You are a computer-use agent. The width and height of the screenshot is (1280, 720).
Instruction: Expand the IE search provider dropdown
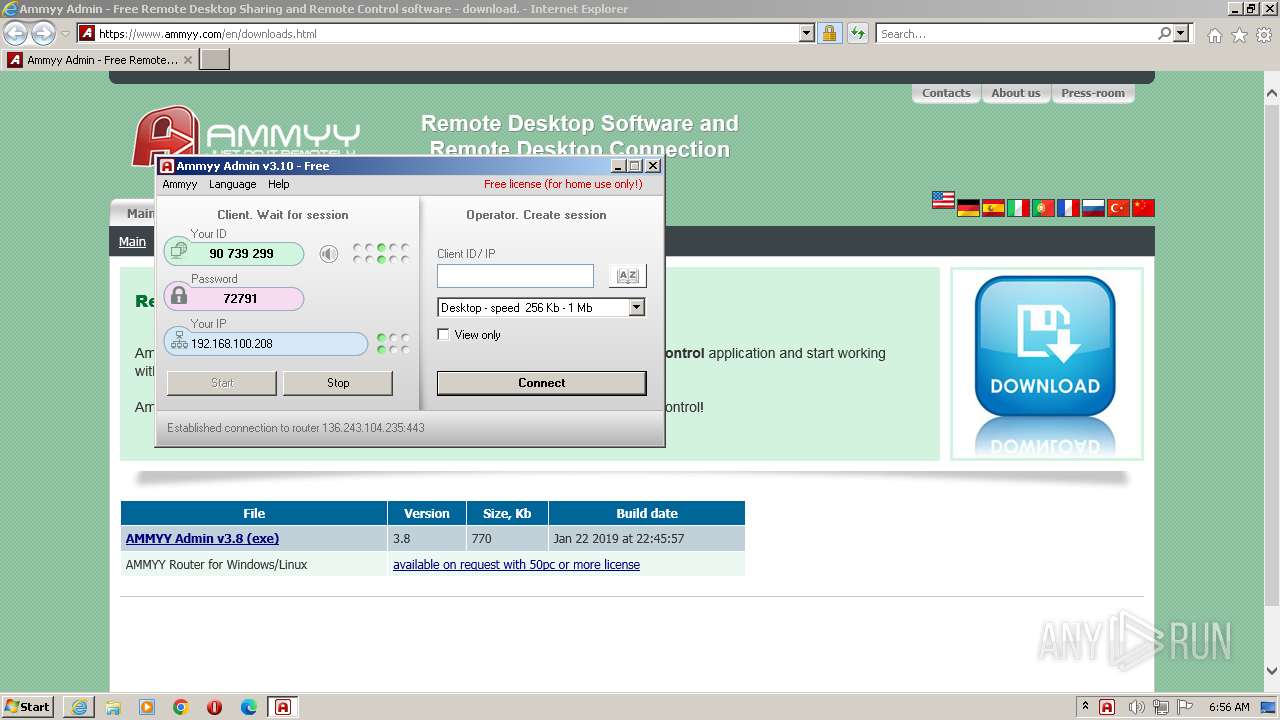point(1181,33)
